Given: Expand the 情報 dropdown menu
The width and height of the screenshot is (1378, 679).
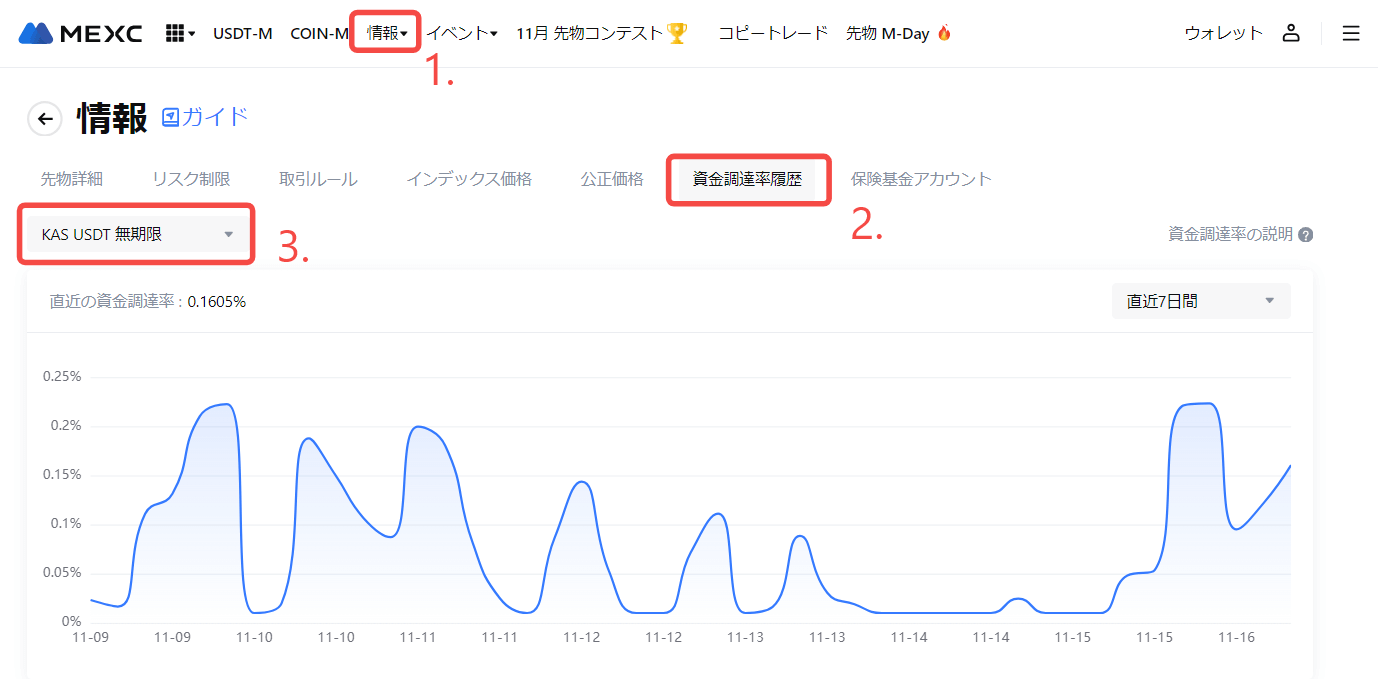Looking at the screenshot, I should click(x=386, y=33).
